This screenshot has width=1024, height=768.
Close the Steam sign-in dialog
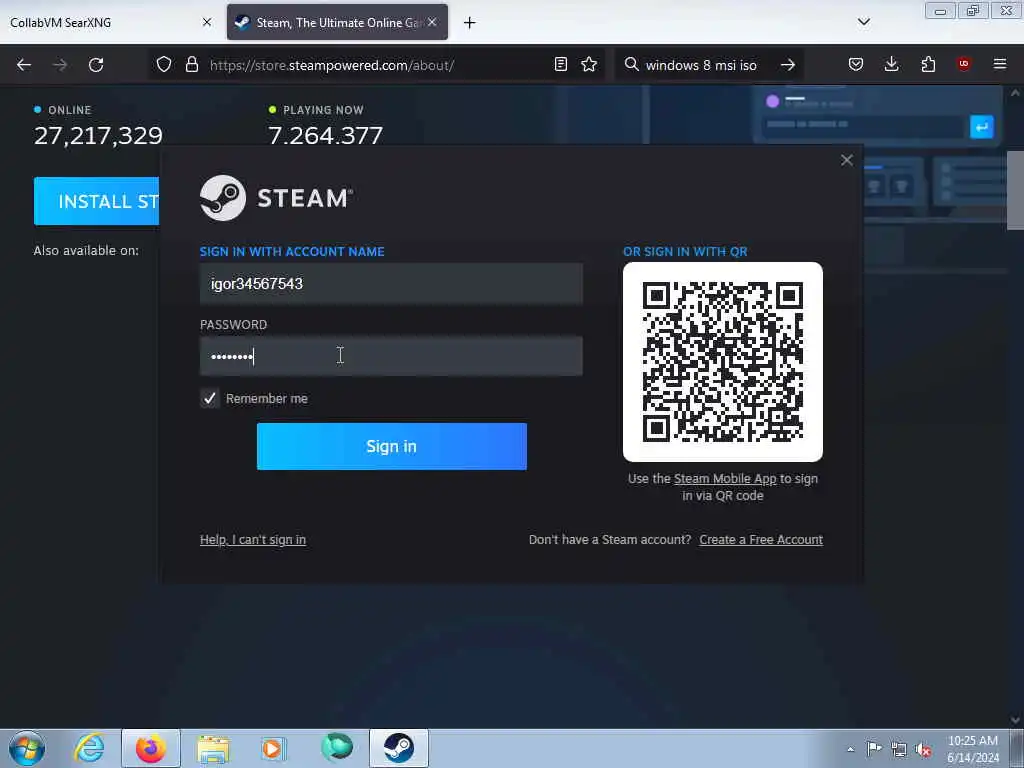(x=847, y=161)
